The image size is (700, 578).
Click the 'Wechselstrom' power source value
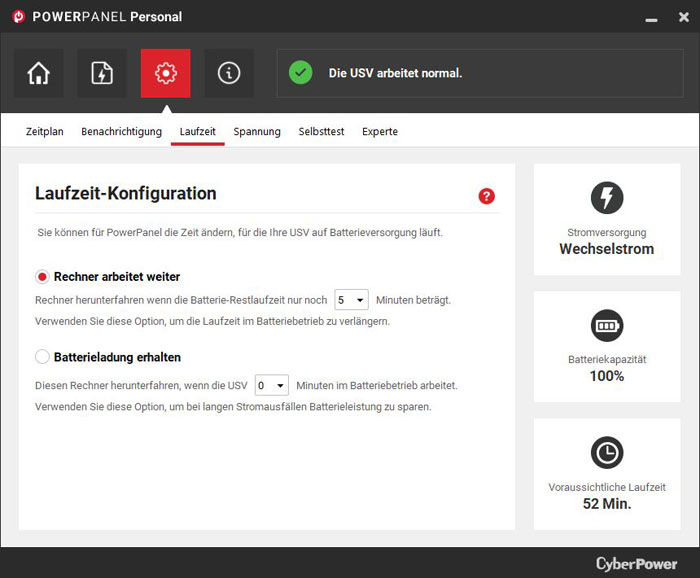pos(607,249)
